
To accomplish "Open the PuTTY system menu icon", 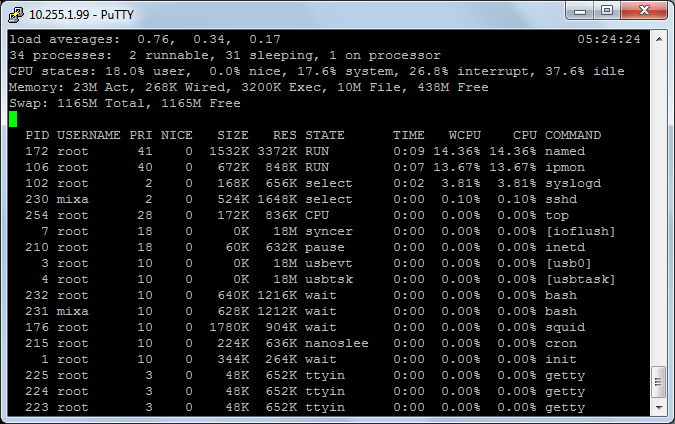I will pos(16,14).
